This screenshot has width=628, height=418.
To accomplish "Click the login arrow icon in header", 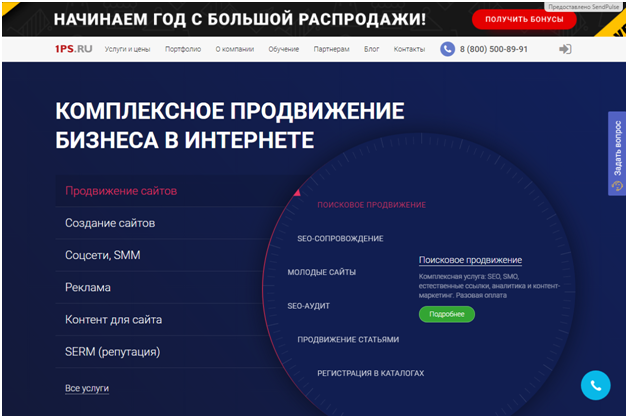I will (x=565, y=49).
